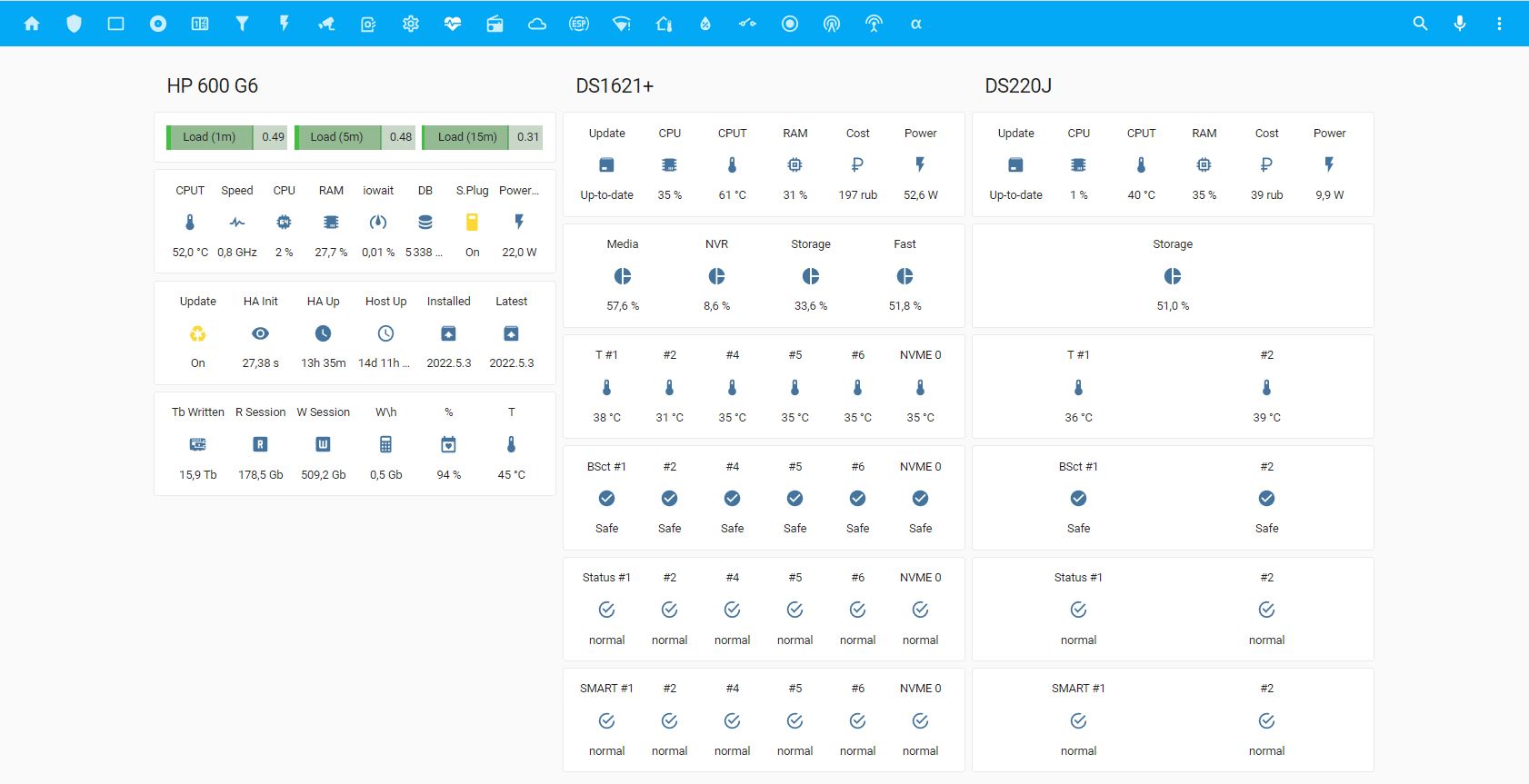
Task: Switch to the lightning bolt energy tab
Action: click(284, 24)
